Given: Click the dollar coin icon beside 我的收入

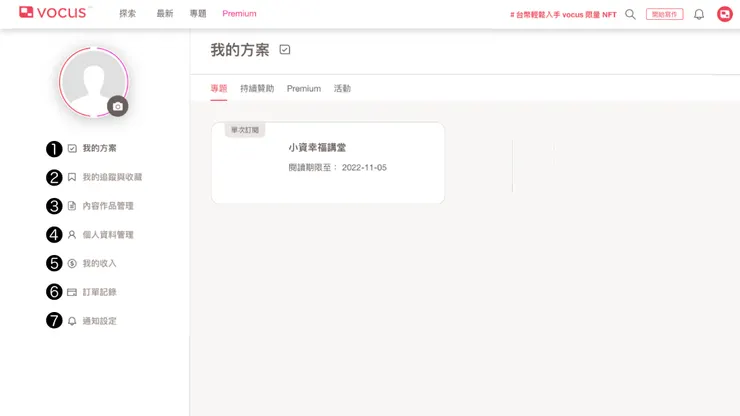Looking at the screenshot, I should (72, 263).
